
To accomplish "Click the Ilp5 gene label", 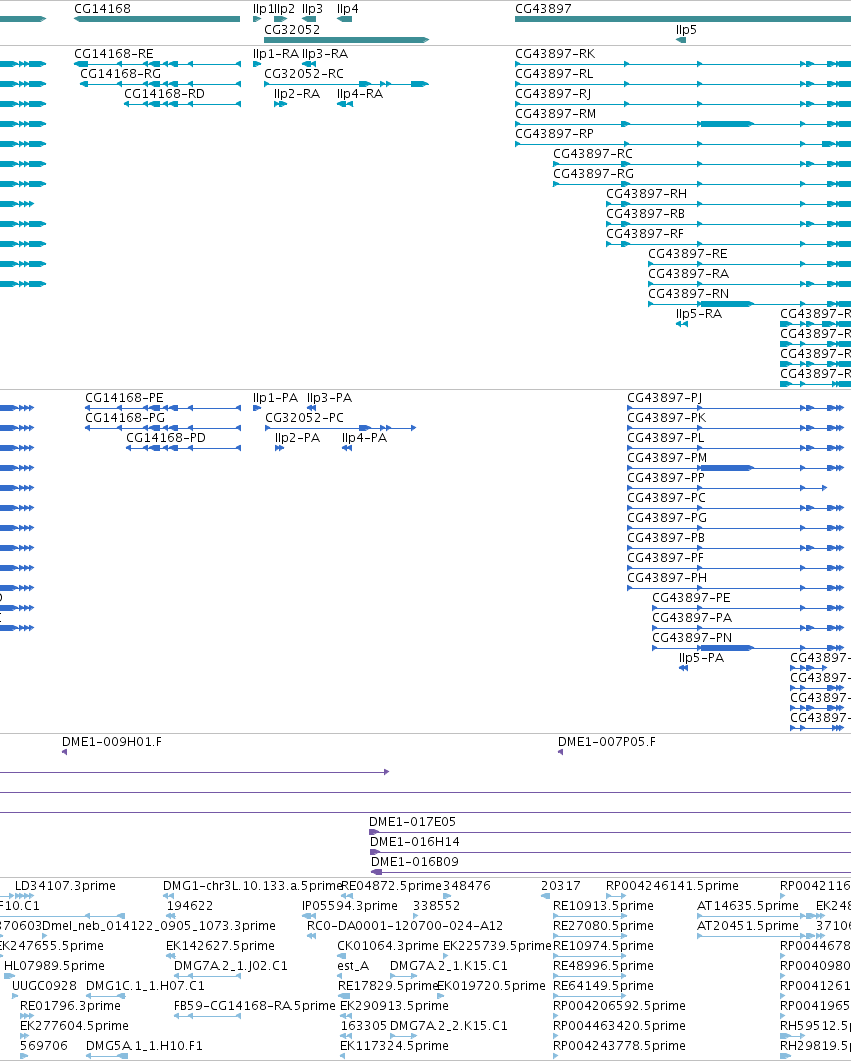I will pos(686,30).
